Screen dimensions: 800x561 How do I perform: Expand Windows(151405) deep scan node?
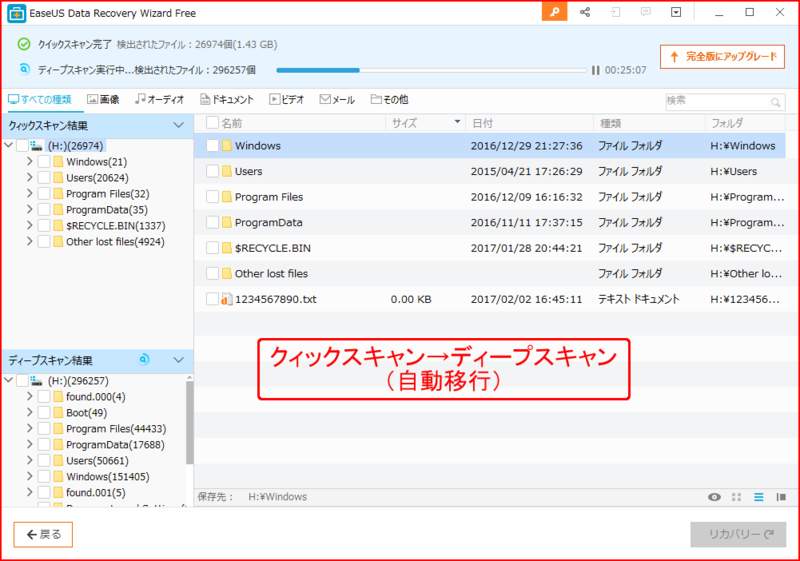30,476
